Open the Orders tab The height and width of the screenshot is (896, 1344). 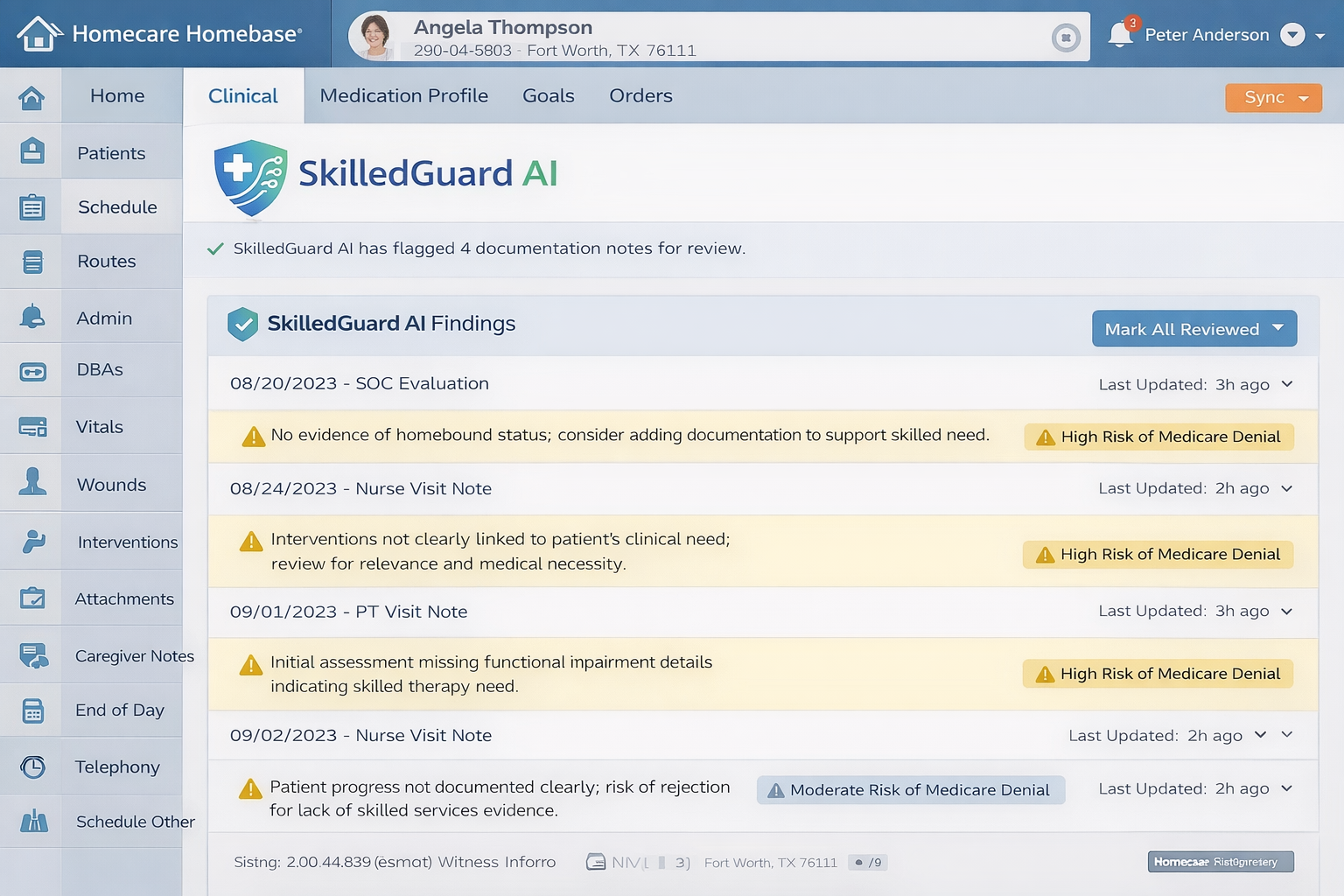pos(640,95)
